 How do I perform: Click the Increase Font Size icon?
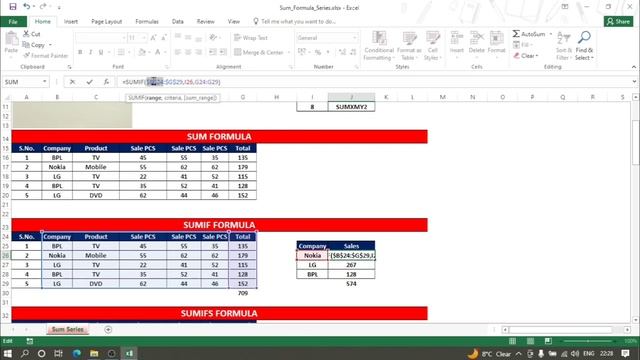(153, 38)
